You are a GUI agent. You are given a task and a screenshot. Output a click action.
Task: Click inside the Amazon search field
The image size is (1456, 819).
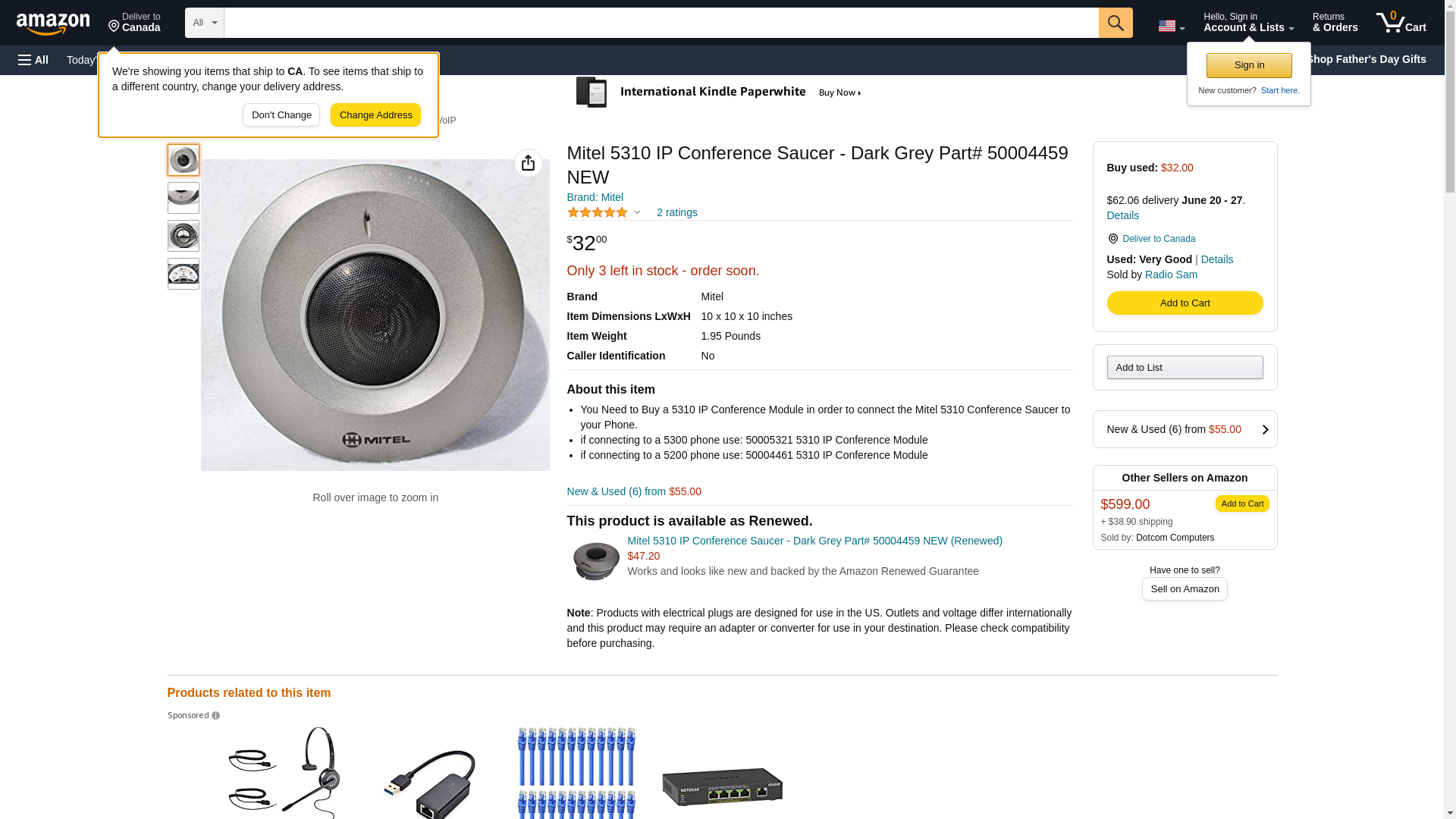pos(661,23)
